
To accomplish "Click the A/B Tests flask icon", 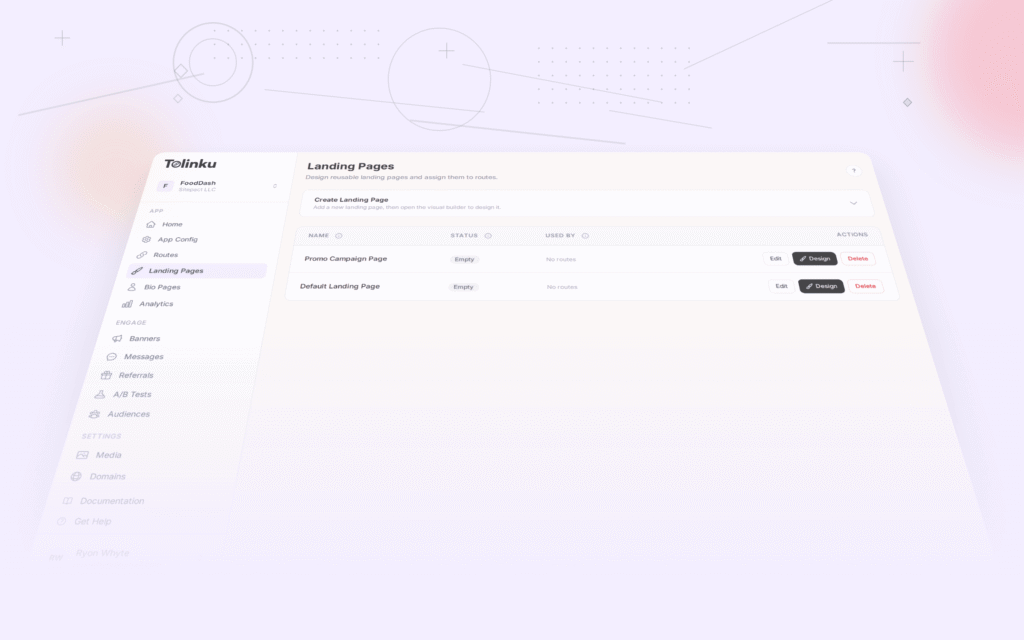I will pos(100,394).
